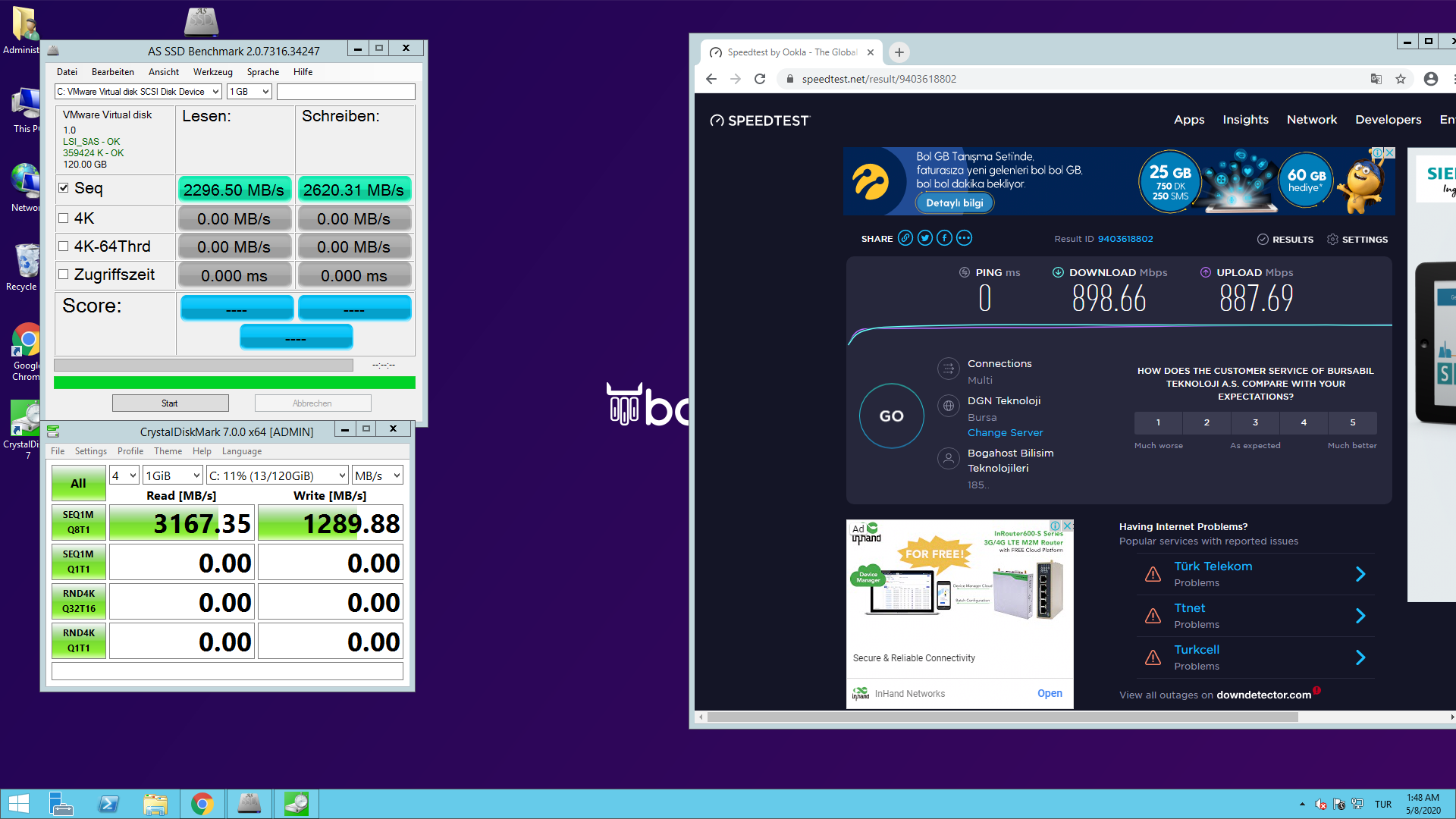
Task: Open the AS SSD drive selection dropdown
Action: click(138, 92)
